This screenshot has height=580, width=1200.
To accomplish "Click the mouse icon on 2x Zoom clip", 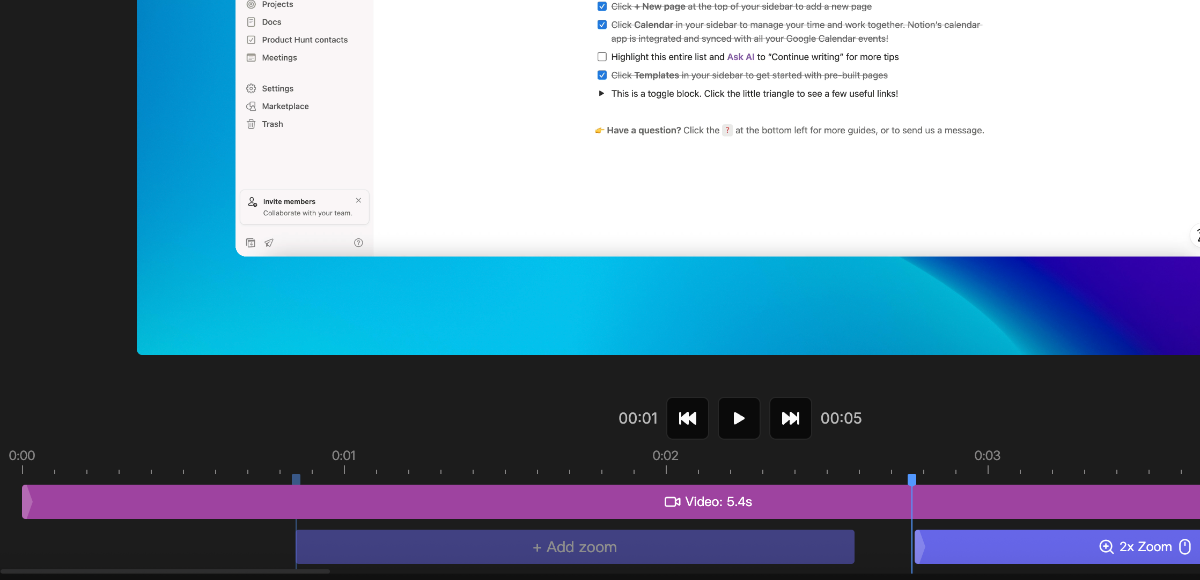I will (1185, 547).
